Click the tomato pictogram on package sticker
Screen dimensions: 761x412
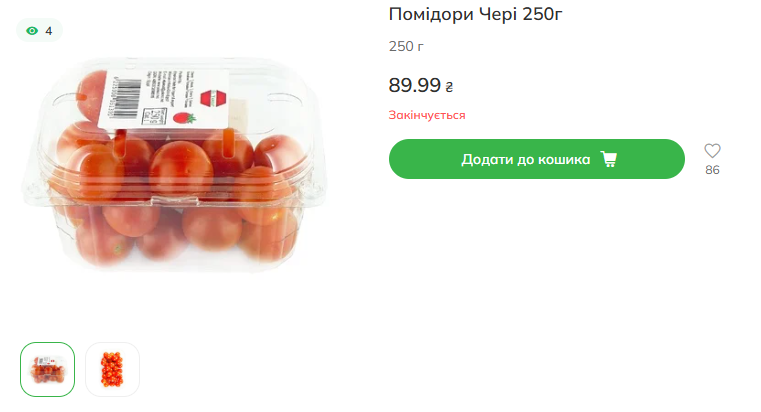tap(184, 117)
